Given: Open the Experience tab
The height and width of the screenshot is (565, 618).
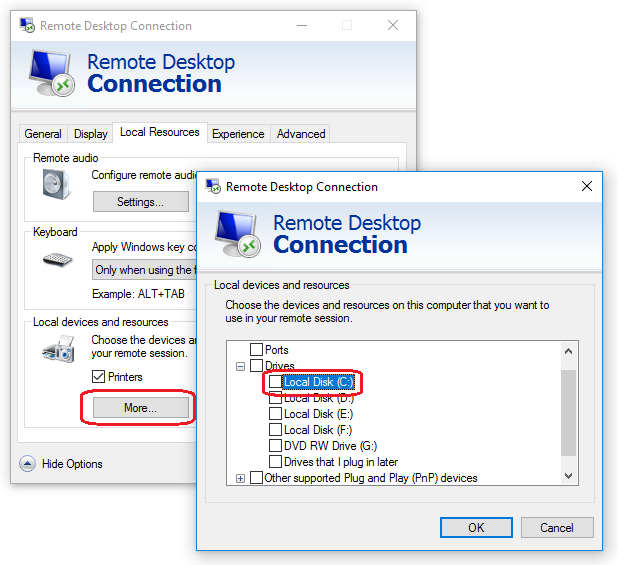Looking at the screenshot, I should (x=238, y=134).
